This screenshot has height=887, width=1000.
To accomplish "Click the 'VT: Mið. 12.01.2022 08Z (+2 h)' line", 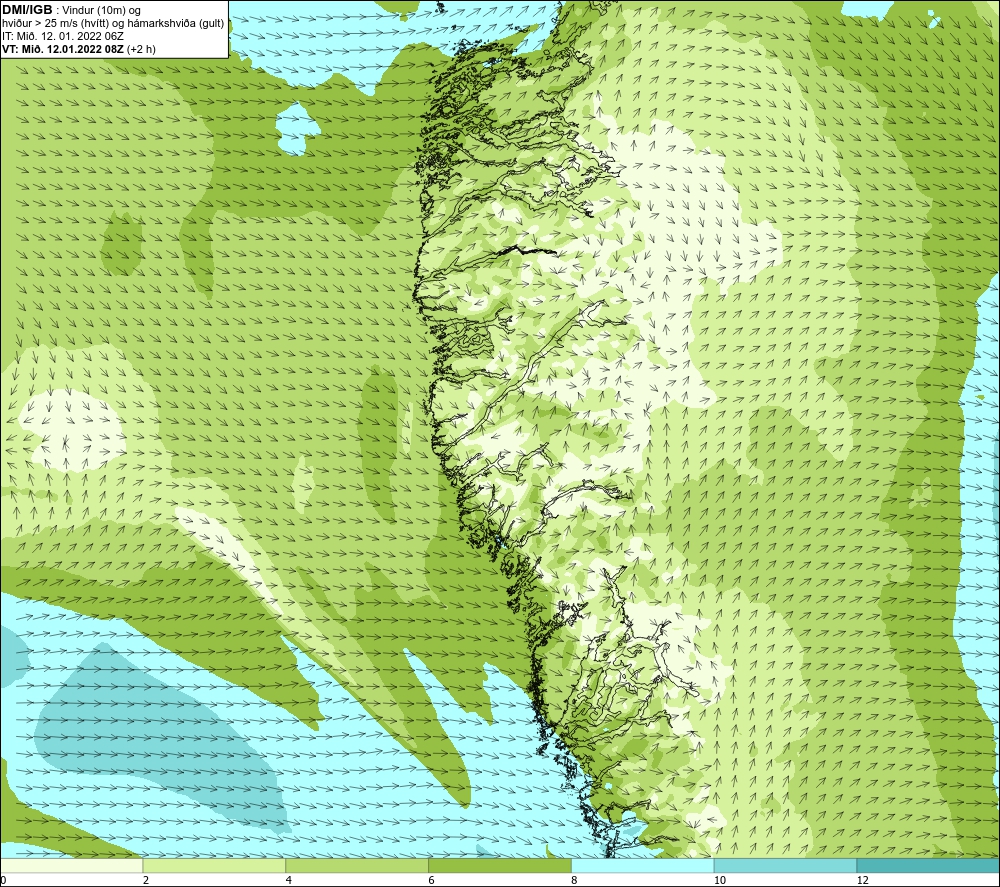I will click(x=78, y=49).
